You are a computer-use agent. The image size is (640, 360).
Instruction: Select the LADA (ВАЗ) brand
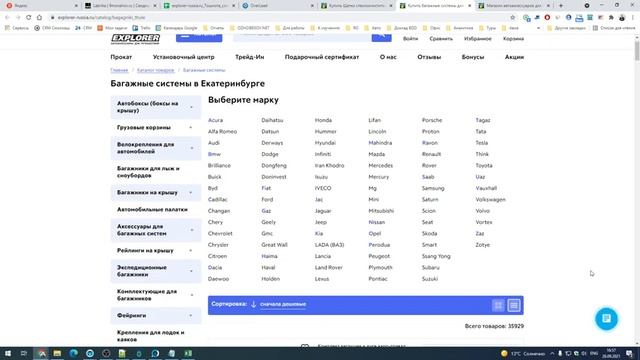[x=329, y=245]
